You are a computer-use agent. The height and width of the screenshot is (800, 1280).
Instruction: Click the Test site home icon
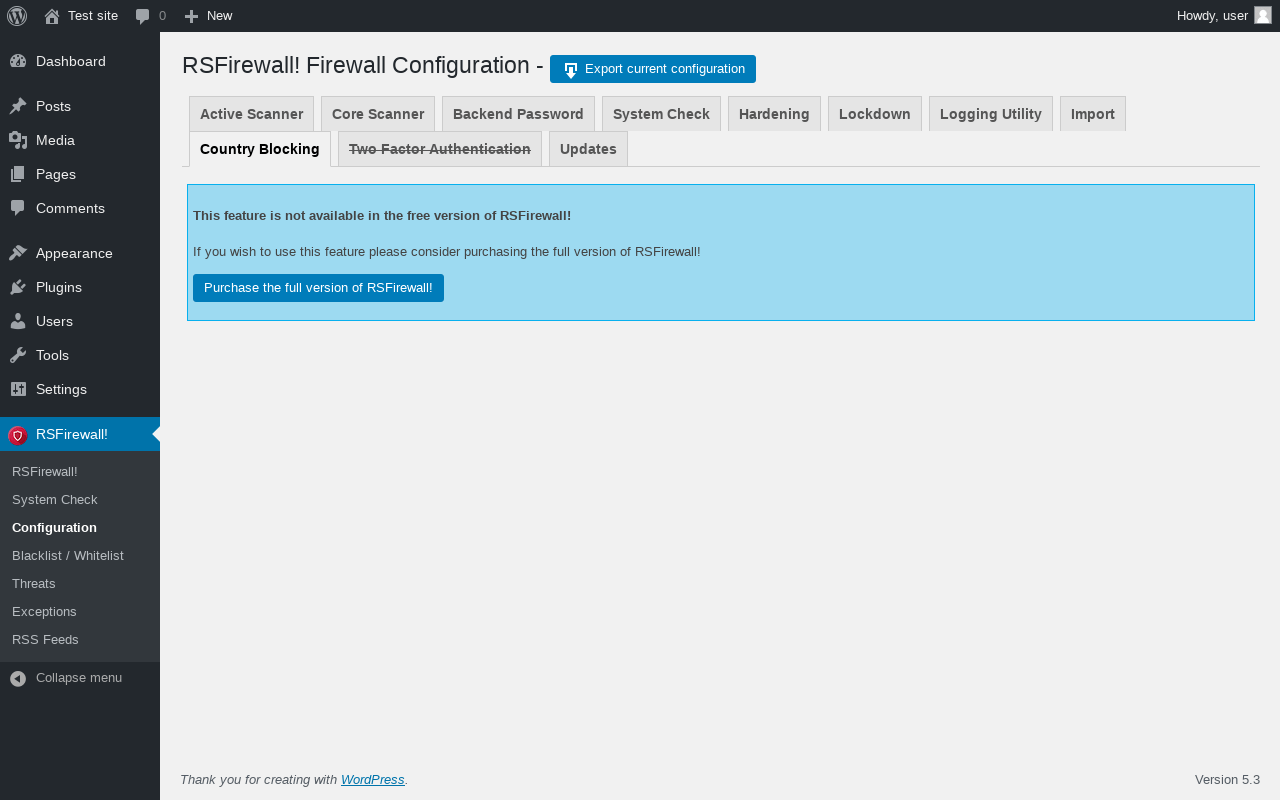point(52,16)
